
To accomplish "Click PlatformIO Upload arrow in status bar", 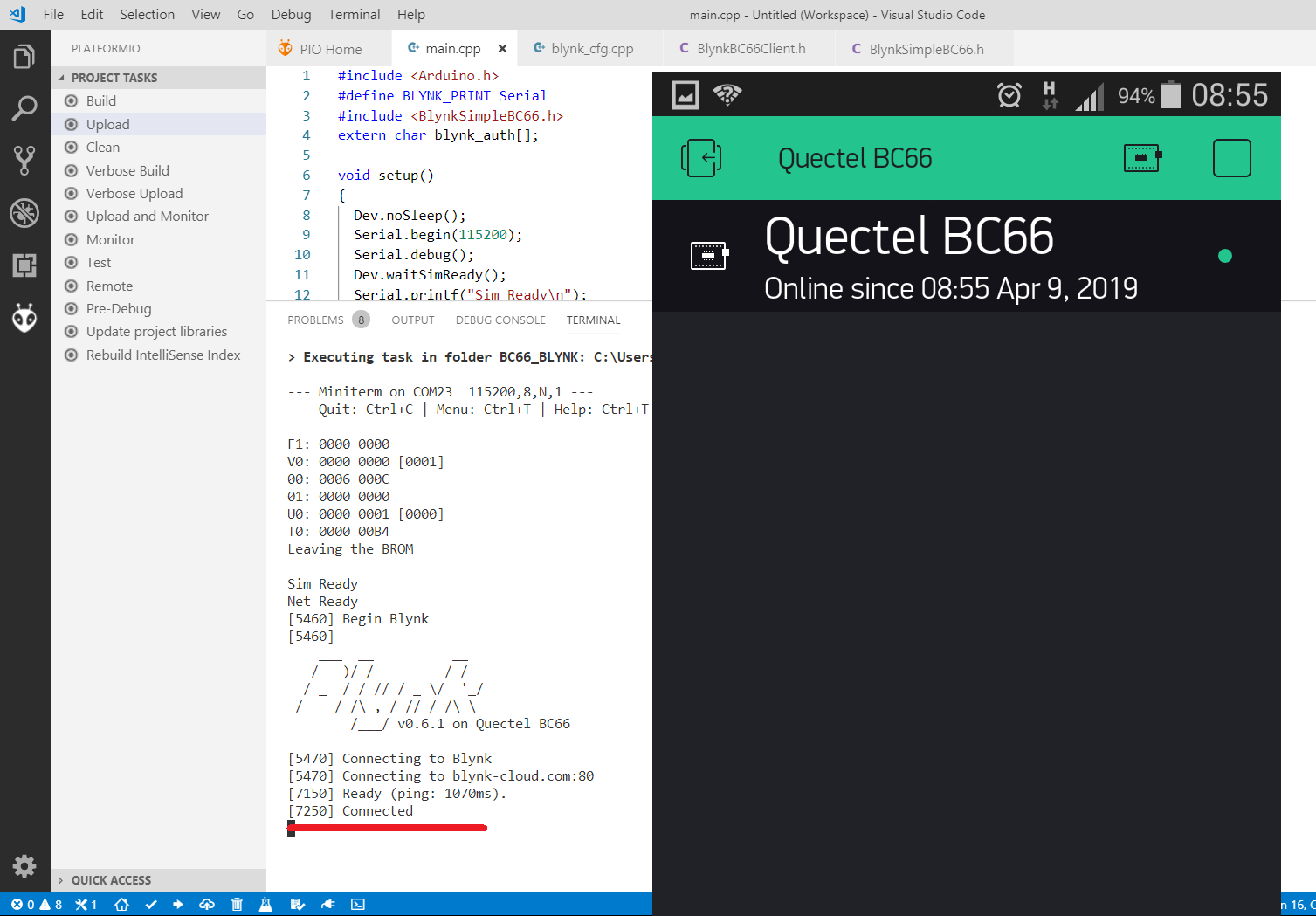I will pos(178,905).
